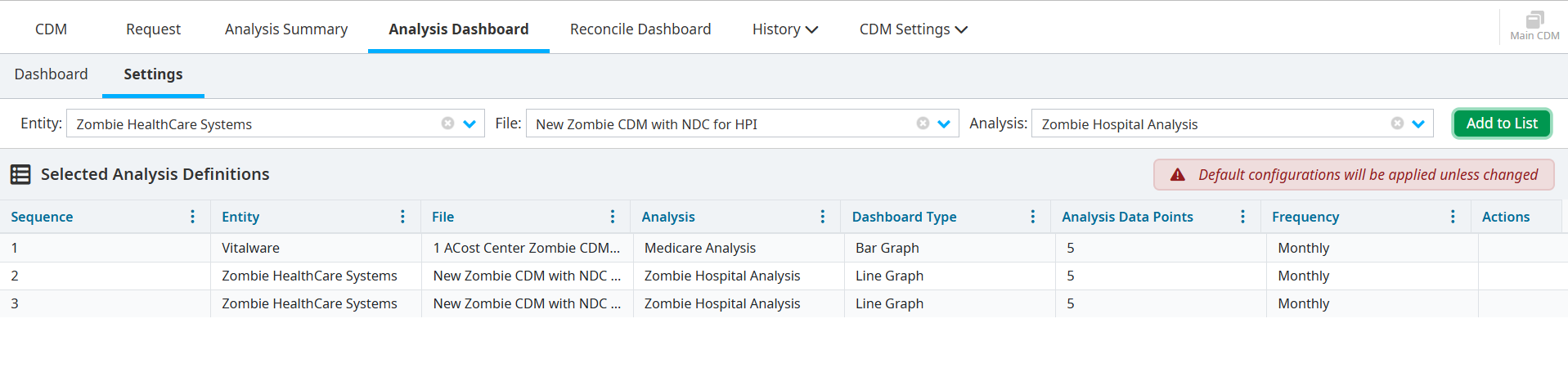Switch to the Reconcile Dashboard tab
This screenshot has height=386, width=1568.
pyautogui.click(x=640, y=29)
